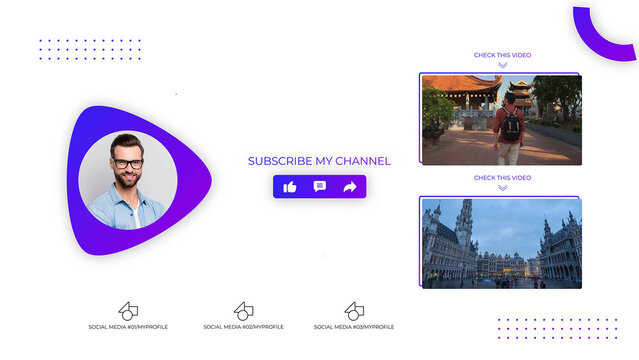The image size is (639, 360).
Task: Click the thumbs-up like icon
Action: (x=290, y=187)
